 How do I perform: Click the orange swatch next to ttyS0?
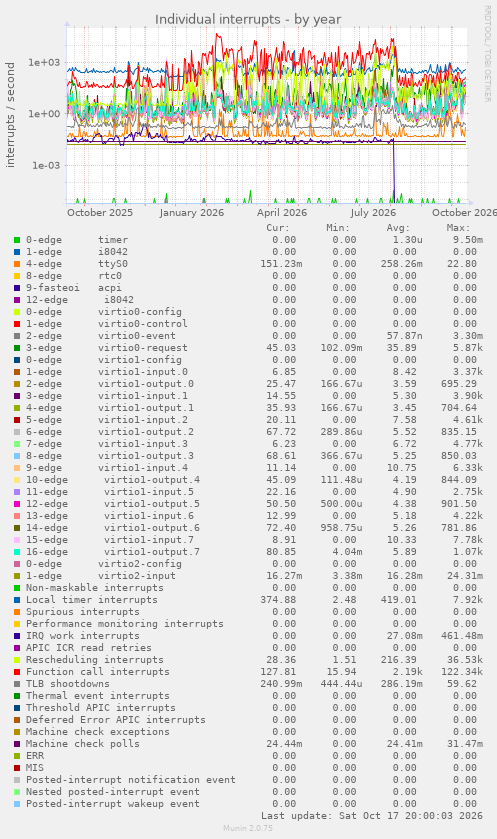(17, 264)
